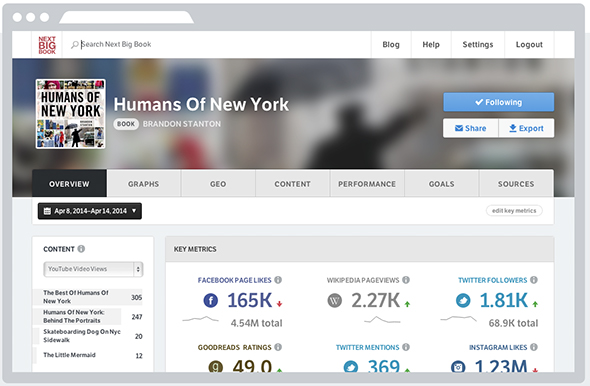
Task: Open info icon next to CONTENT heading
Action: click(x=81, y=249)
